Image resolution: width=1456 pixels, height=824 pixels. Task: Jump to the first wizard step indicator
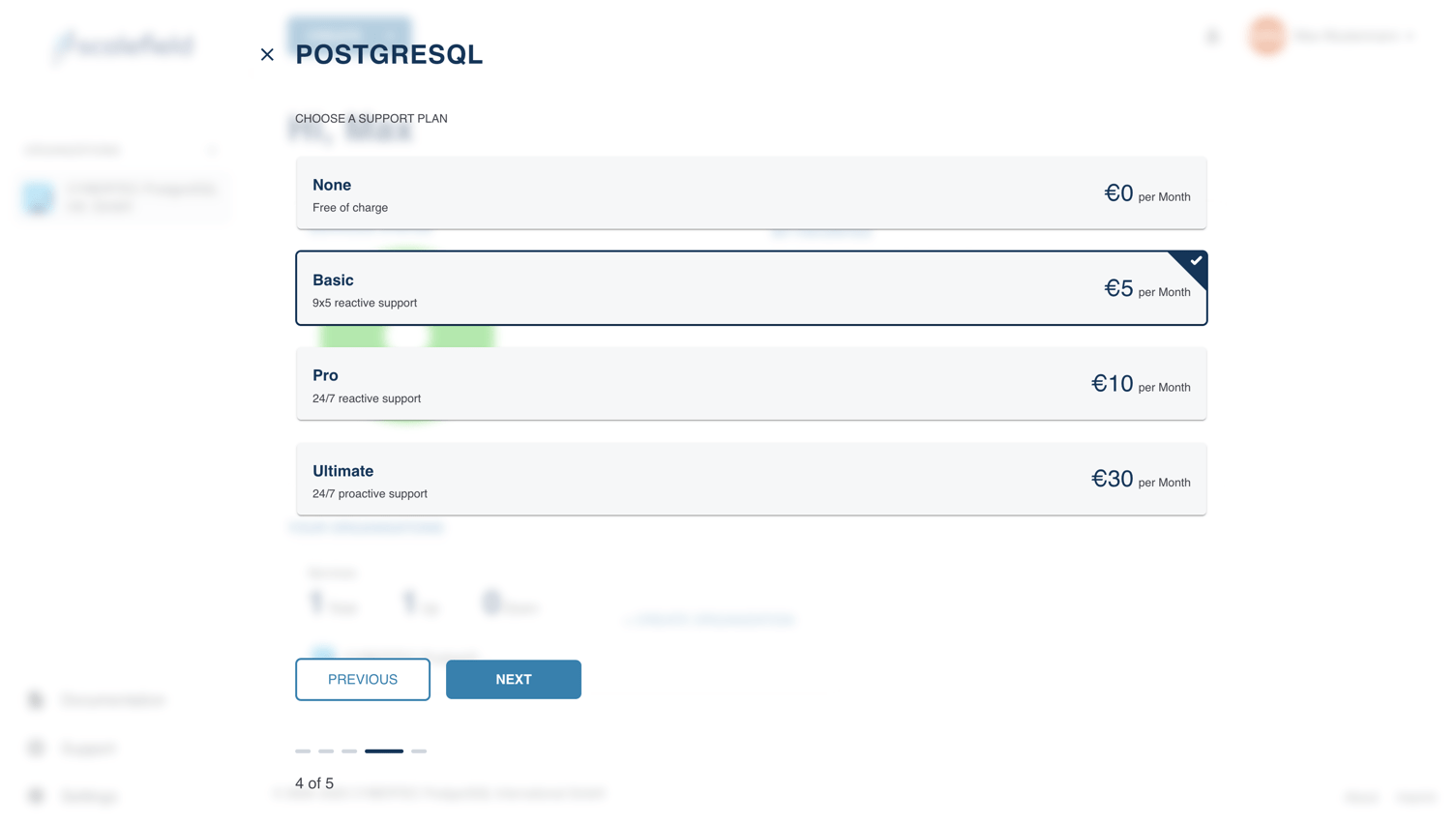[x=303, y=751]
